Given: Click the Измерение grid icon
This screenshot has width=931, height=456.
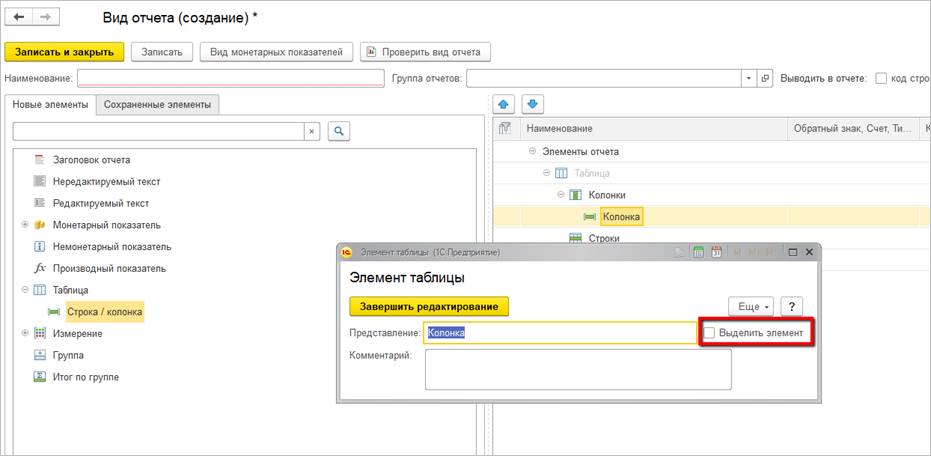Looking at the screenshot, I should pyautogui.click(x=40, y=334).
